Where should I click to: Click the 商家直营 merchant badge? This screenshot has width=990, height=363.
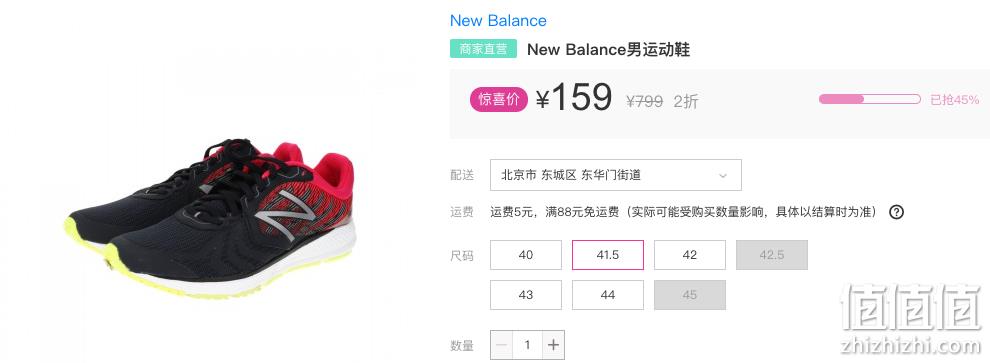click(x=483, y=49)
